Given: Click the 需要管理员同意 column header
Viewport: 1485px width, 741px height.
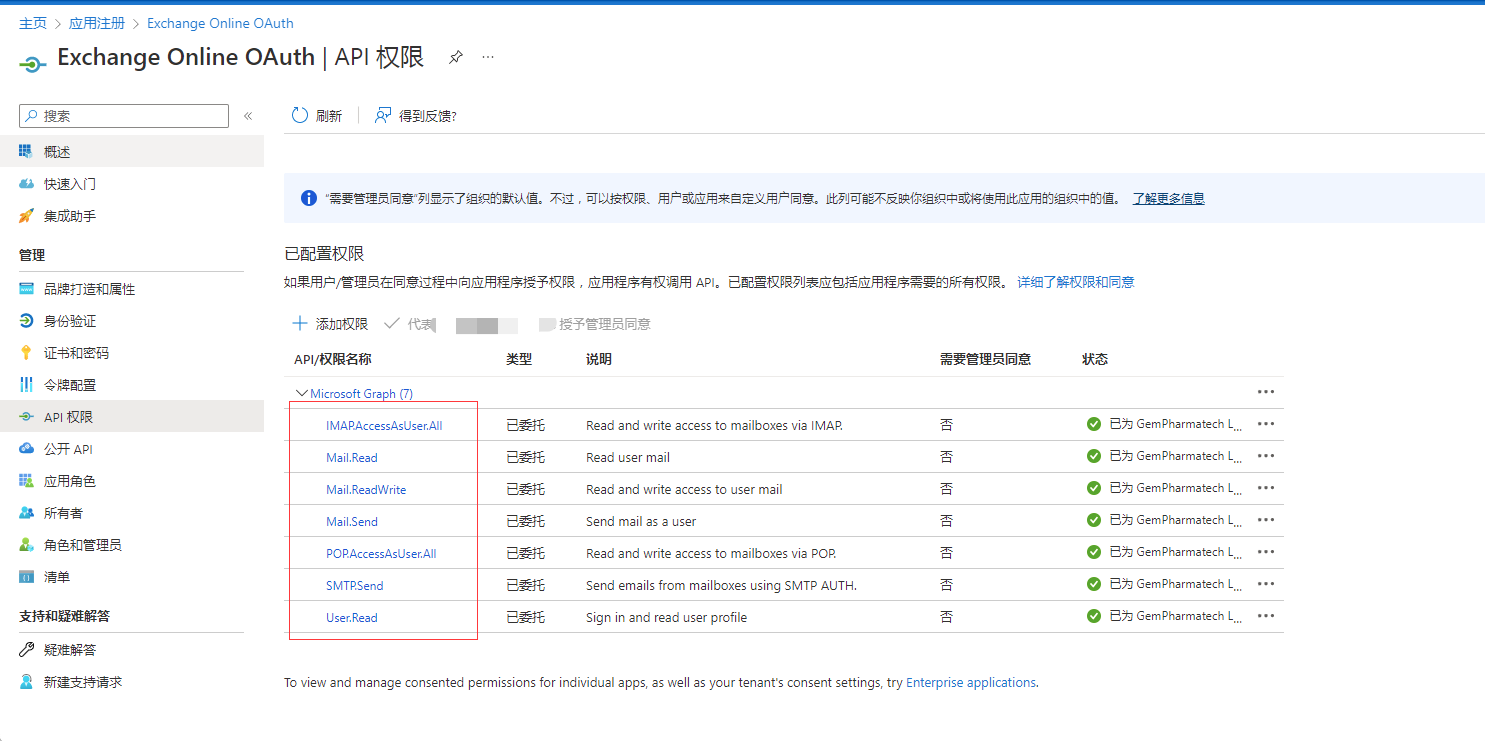Looking at the screenshot, I should [985, 359].
